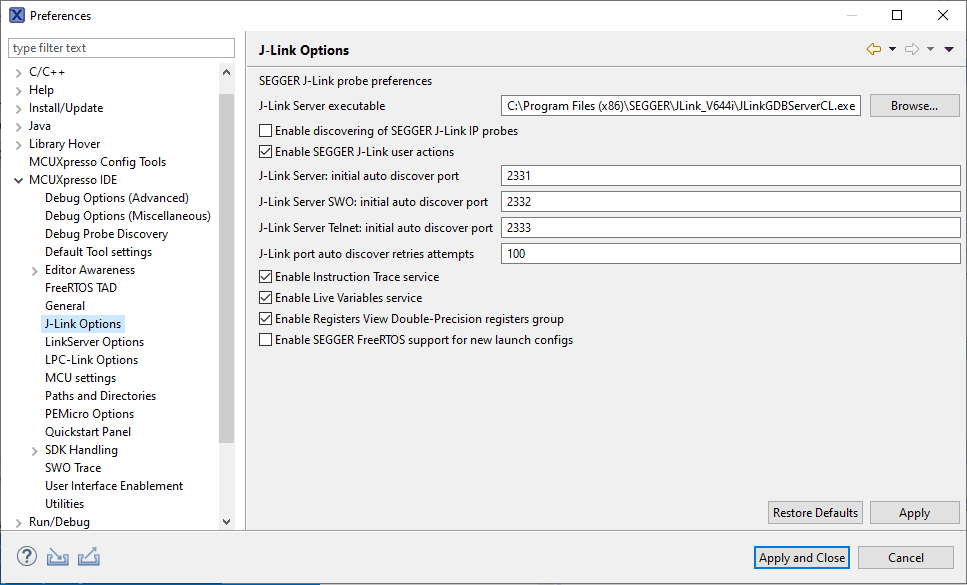Uncheck Enable Live Variables service
967x585 pixels.
[265, 298]
